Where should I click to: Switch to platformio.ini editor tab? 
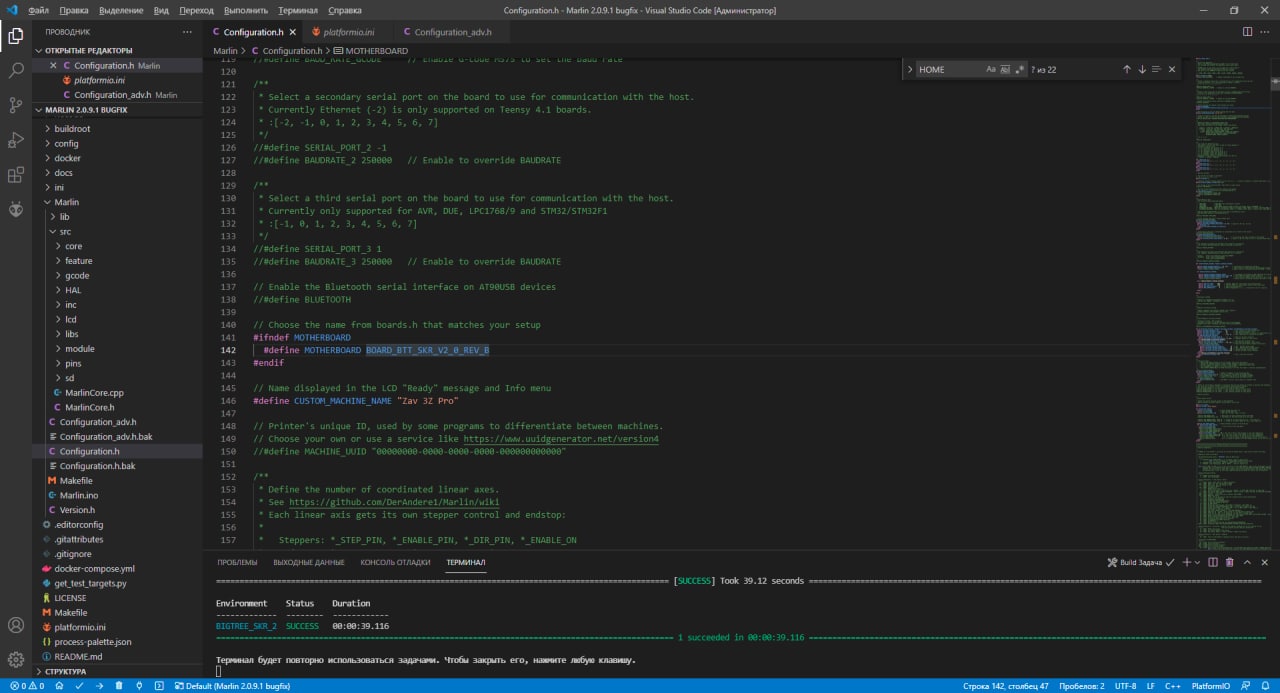point(347,32)
